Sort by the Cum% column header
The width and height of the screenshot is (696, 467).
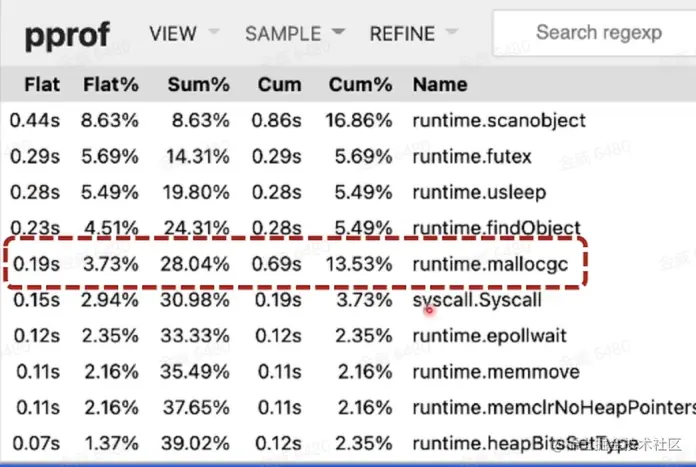[360, 84]
